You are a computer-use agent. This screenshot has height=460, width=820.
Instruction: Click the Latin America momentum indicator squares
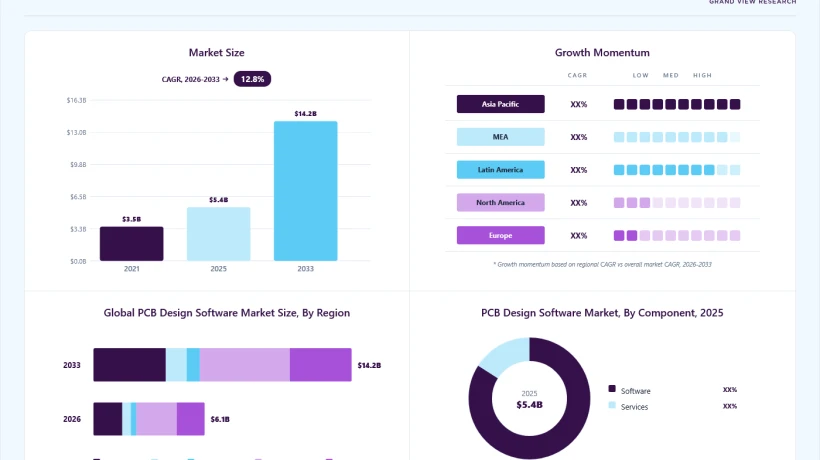pos(677,170)
